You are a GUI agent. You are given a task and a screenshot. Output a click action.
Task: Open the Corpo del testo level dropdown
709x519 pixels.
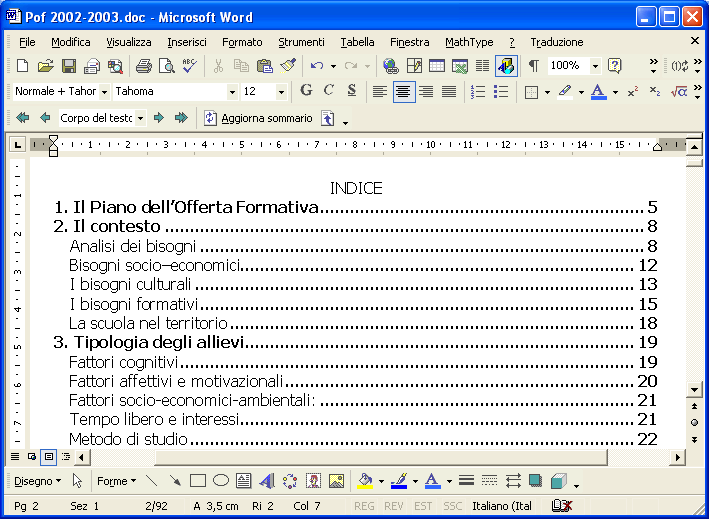(x=141, y=118)
